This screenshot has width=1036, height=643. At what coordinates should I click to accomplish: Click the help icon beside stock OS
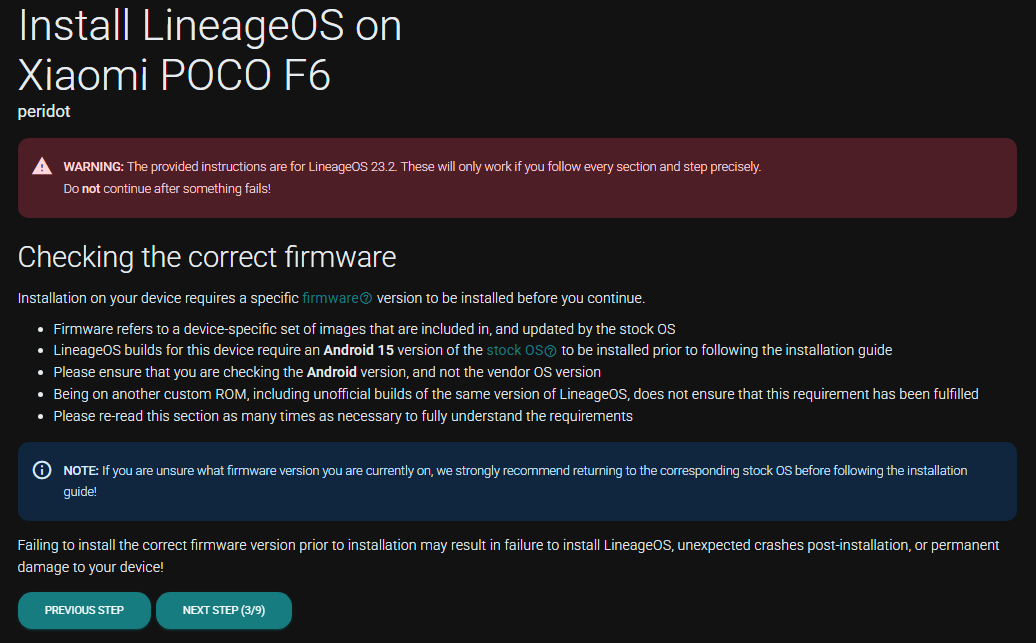click(551, 351)
